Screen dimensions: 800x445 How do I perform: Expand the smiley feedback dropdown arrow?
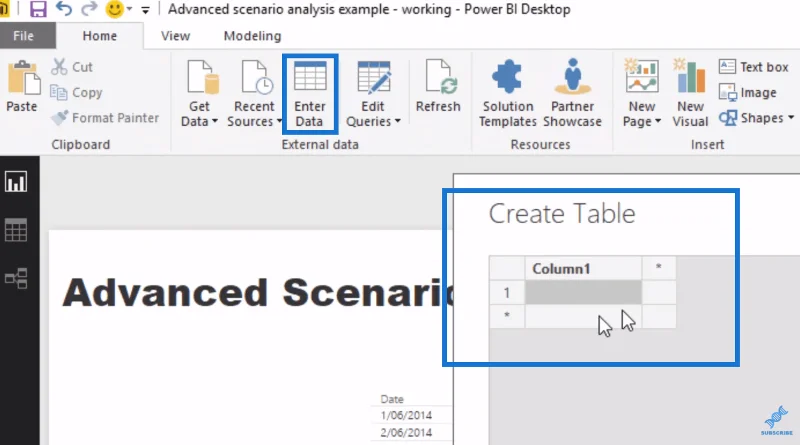pos(129,9)
